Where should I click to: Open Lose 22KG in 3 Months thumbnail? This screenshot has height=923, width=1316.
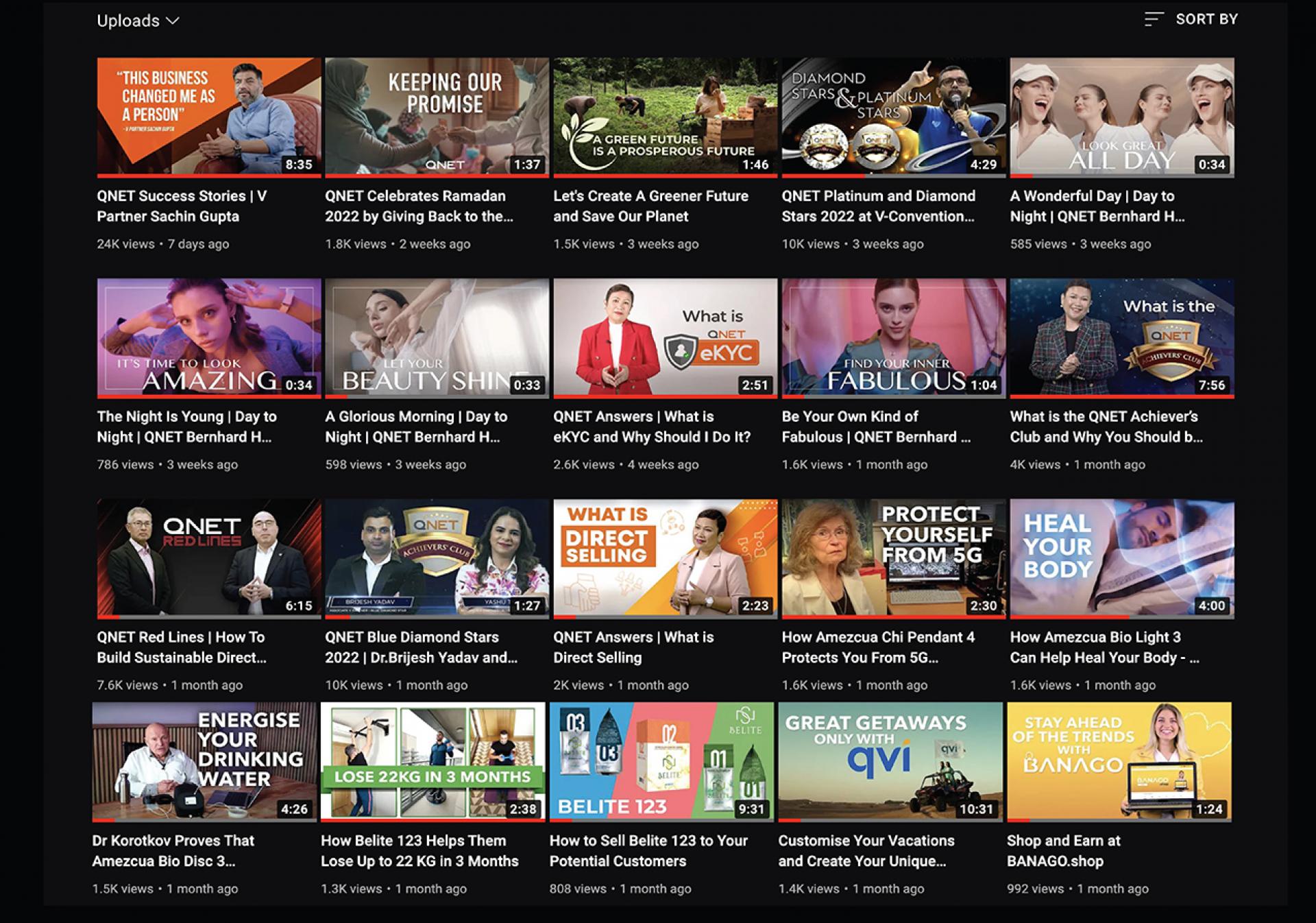[x=433, y=762]
